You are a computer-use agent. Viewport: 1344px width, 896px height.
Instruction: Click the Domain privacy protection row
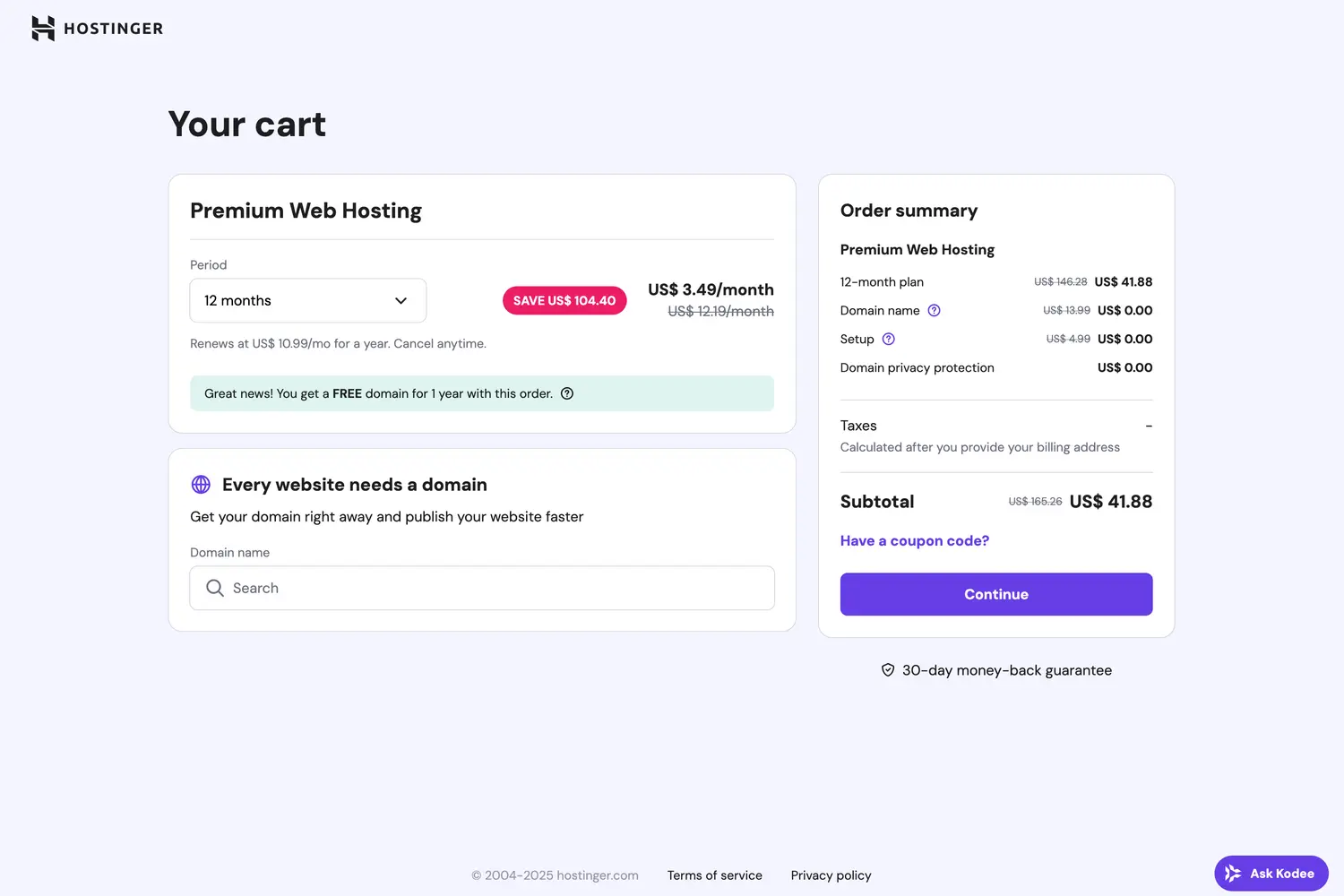coord(917,367)
